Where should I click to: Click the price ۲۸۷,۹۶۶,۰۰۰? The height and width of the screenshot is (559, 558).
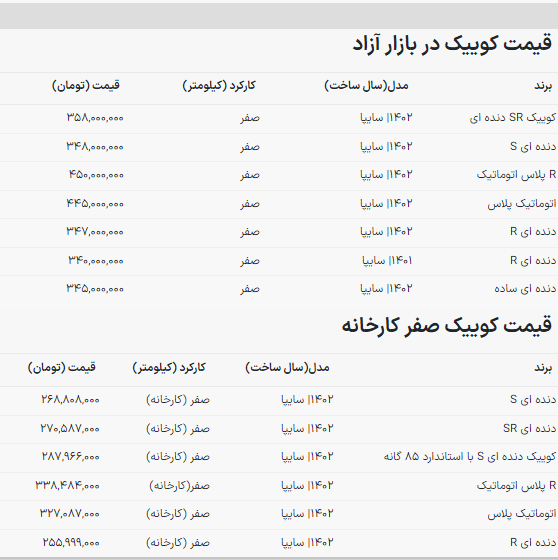tap(71, 457)
